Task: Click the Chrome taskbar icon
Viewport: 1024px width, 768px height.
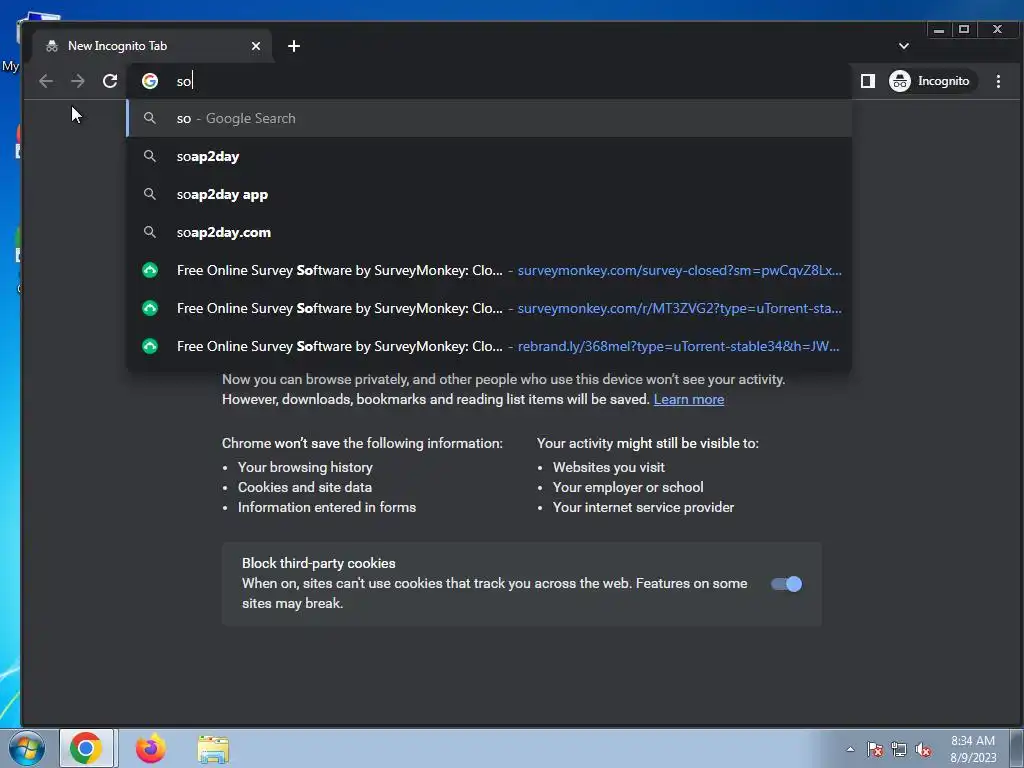Action: pyautogui.click(x=86, y=748)
